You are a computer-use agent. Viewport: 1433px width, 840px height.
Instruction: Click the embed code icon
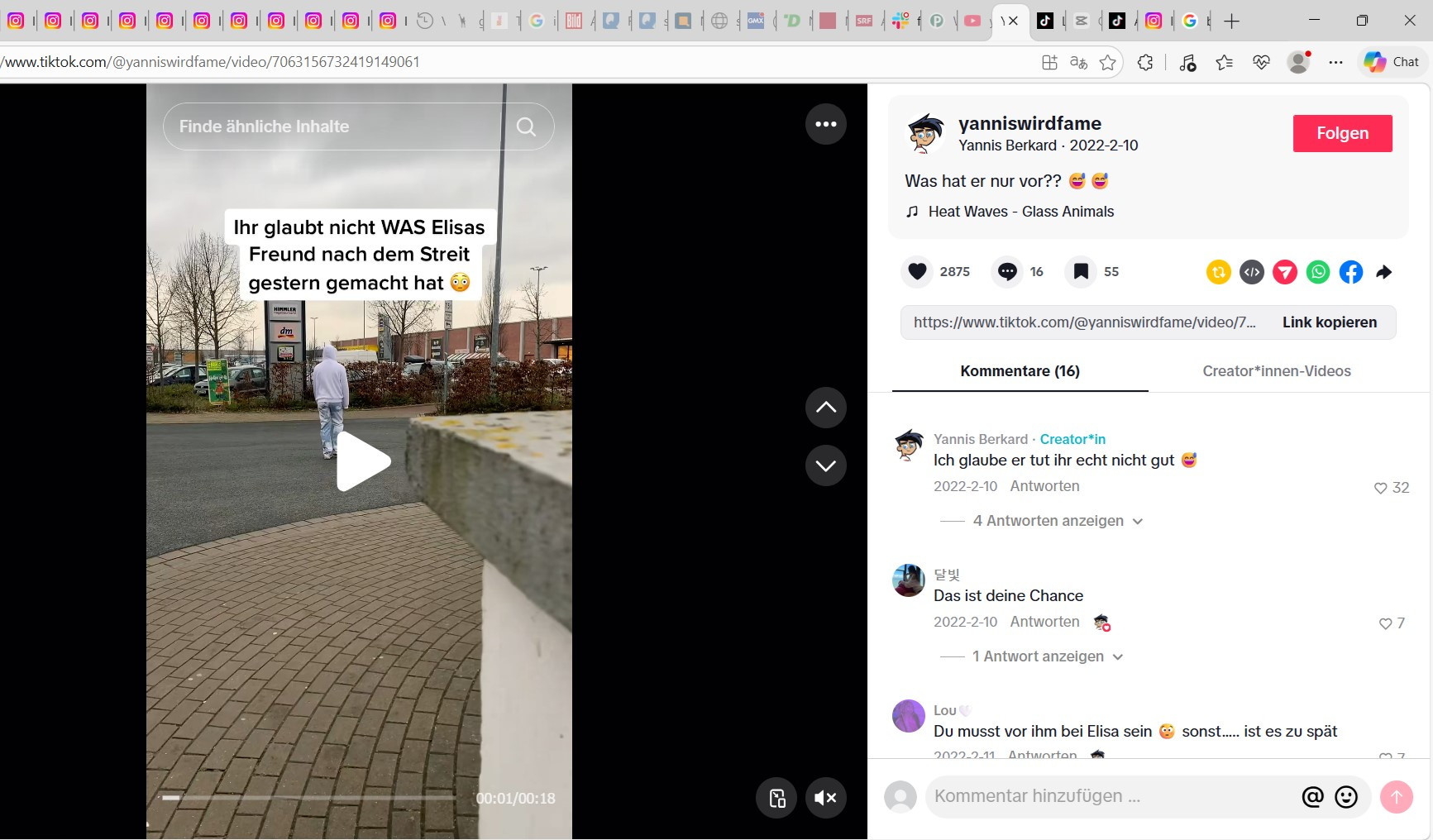pyautogui.click(x=1252, y=272)
